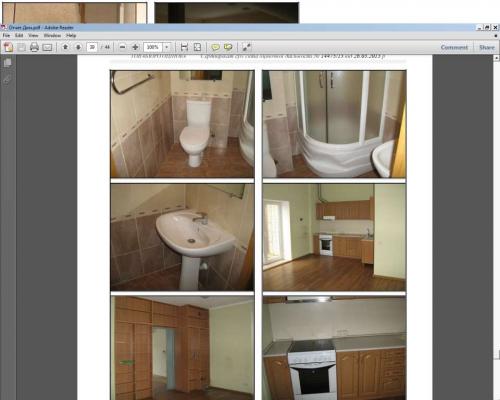Screen dimensions: 500x400
Task: Open the Comment pane
Action: [x=454, y=47]
